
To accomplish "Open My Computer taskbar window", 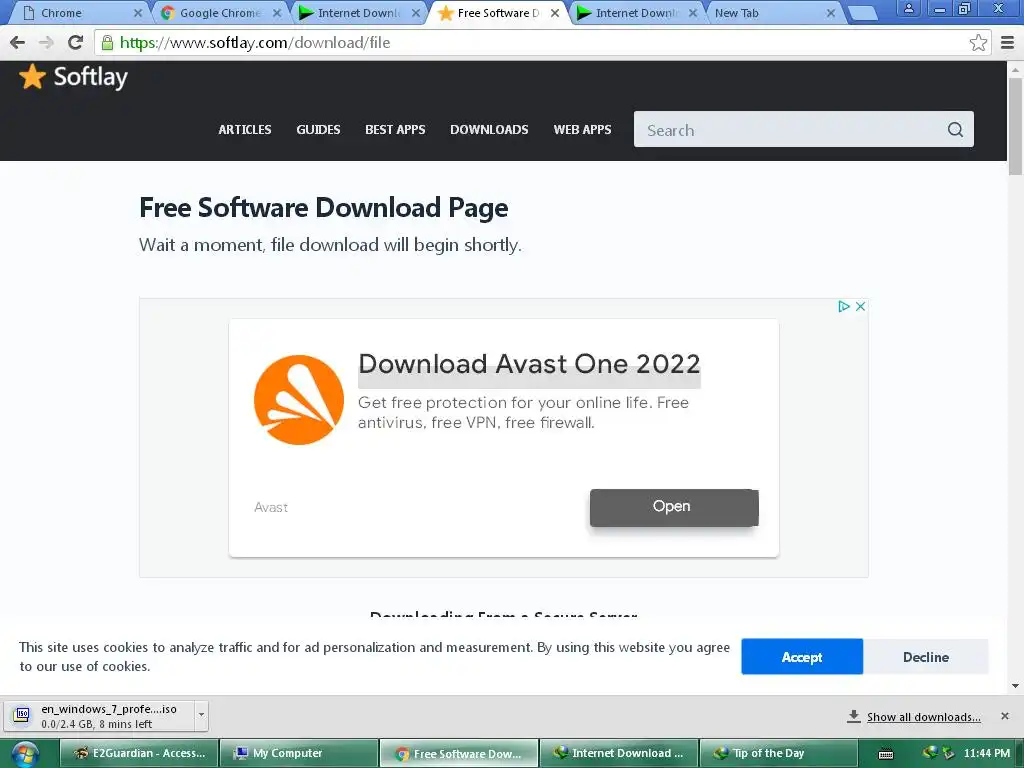I will coord(298,753).
